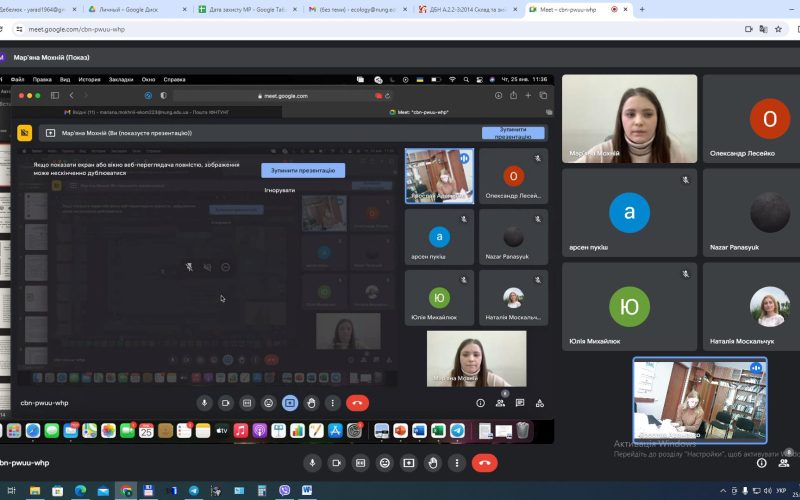Open Файл in the Mac menu bar
Screen dimensions: 800x500
(17, 80)
